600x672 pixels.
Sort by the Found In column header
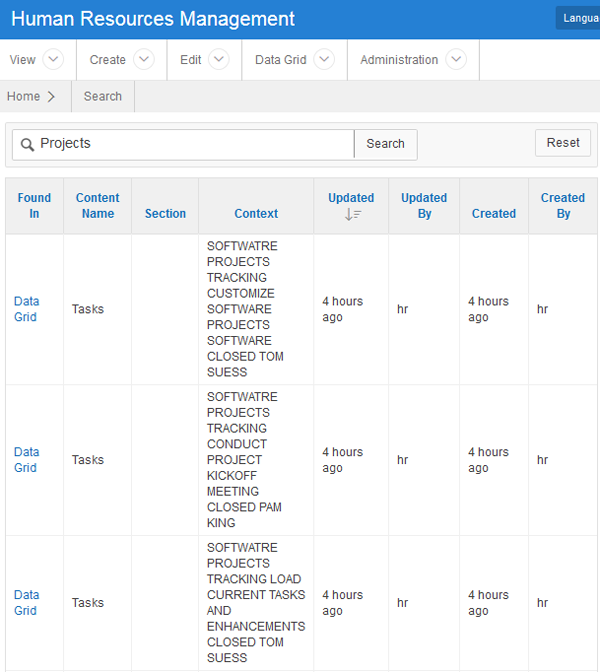pyautogui.click(x=34, y=206)
